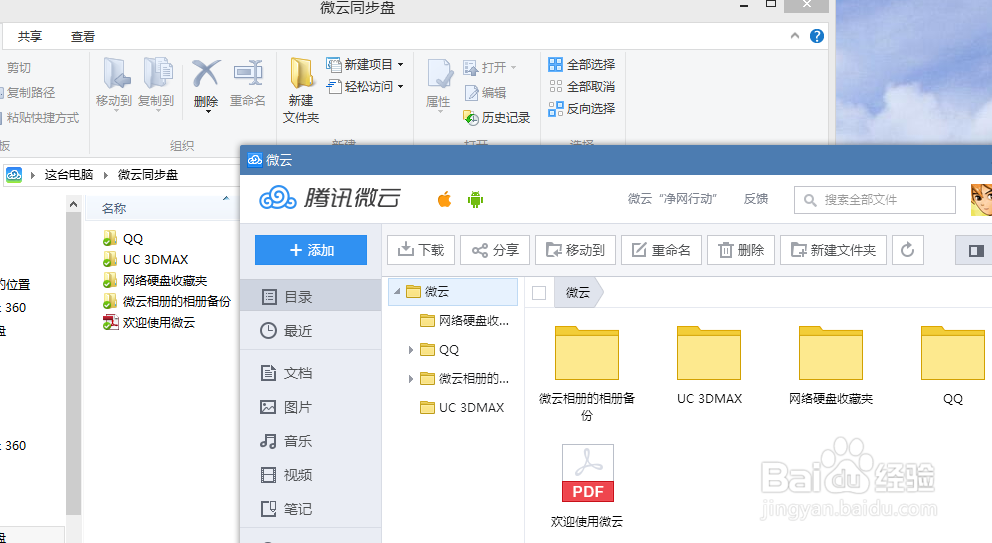The width and height of the screenshot is (992, 543).
Task: Check the select-all checkbox beside 微云 breadcrumb
Action: click(x=539, y=293)
